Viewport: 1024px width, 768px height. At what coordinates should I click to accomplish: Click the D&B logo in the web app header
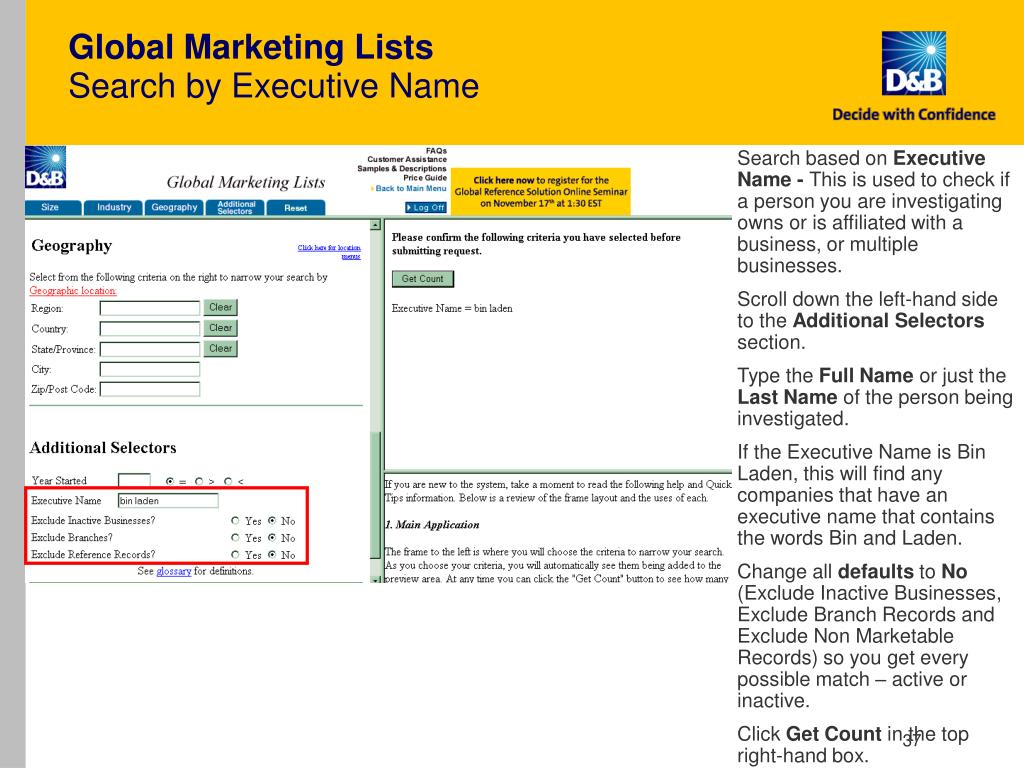tap(46, 167)
